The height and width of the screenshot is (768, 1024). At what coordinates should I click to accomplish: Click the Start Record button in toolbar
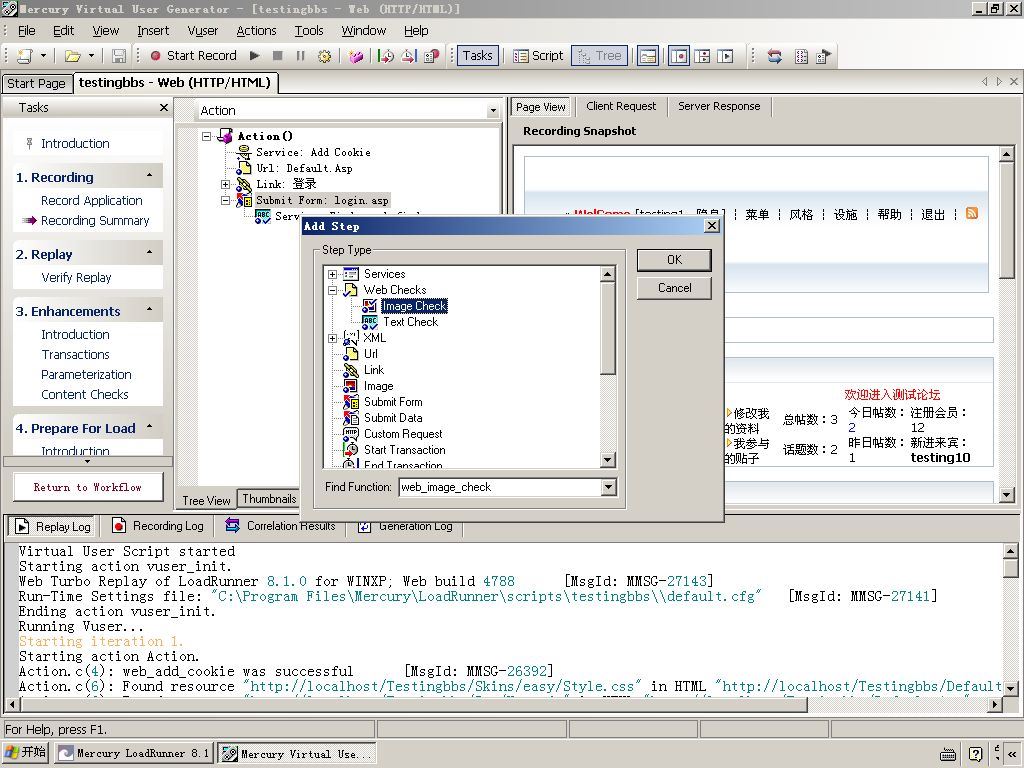click(193, 56)
